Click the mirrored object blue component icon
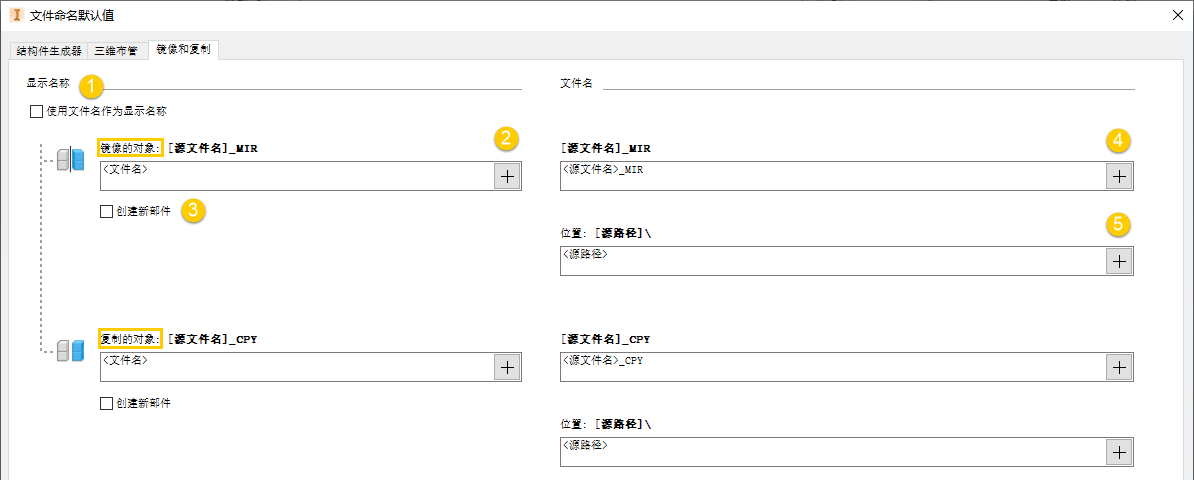 pyautogui.click(x=70, y=160)
